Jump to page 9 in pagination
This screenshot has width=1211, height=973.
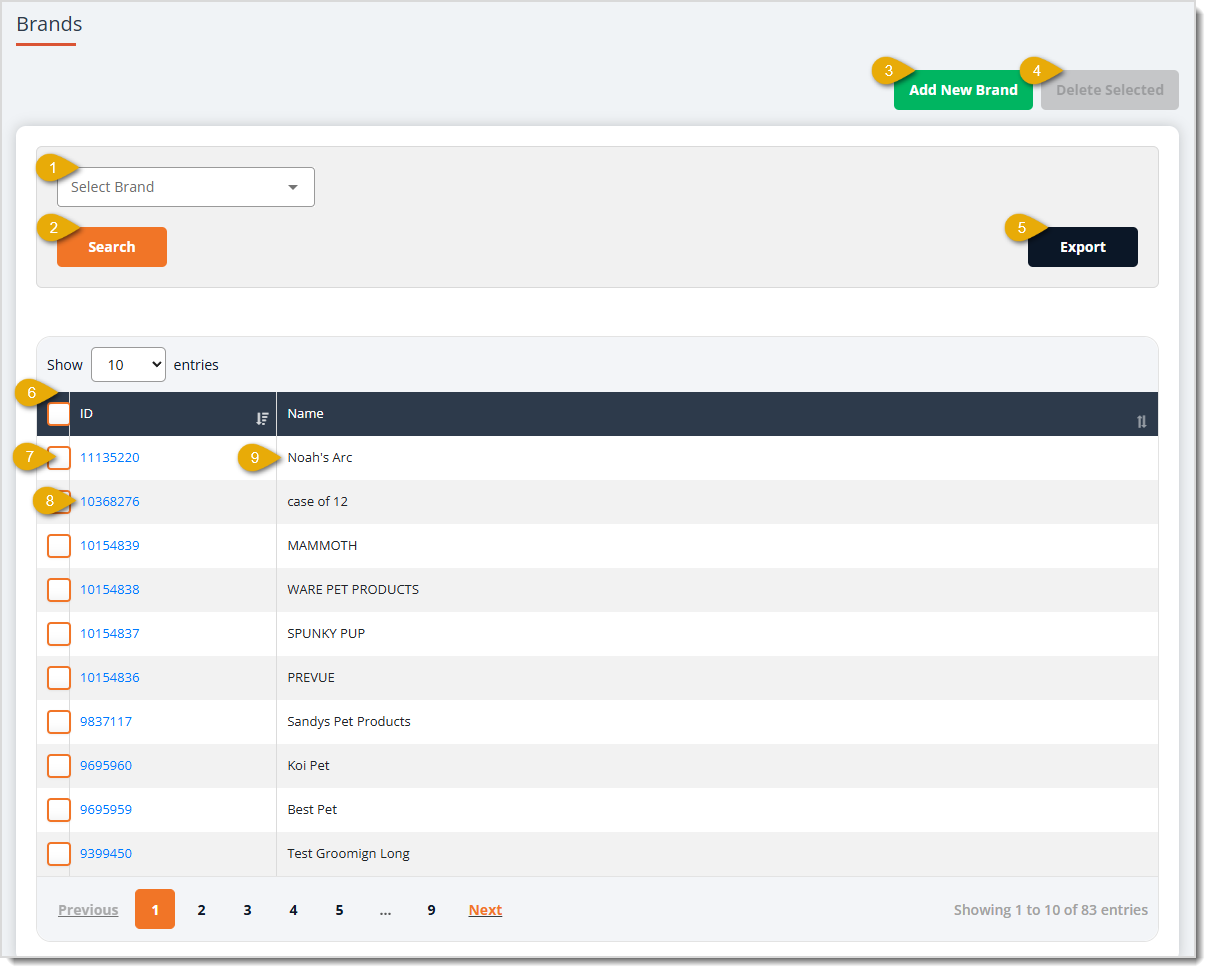pos(431,909)
